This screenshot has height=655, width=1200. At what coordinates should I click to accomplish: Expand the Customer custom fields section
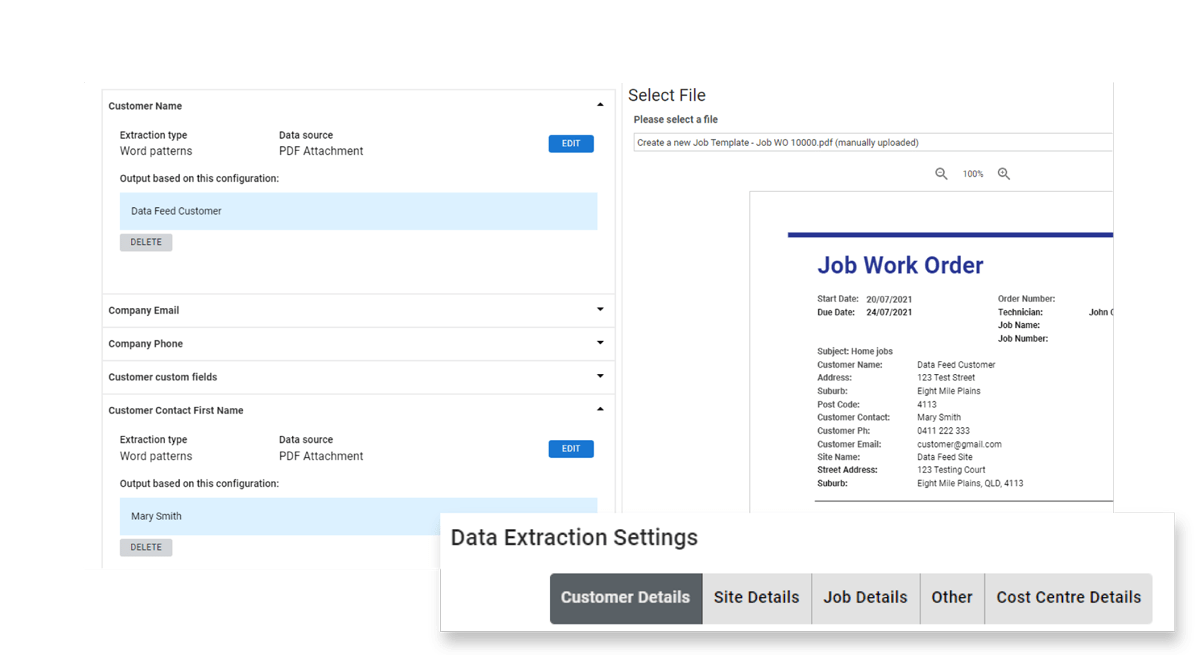pos(600,377)
